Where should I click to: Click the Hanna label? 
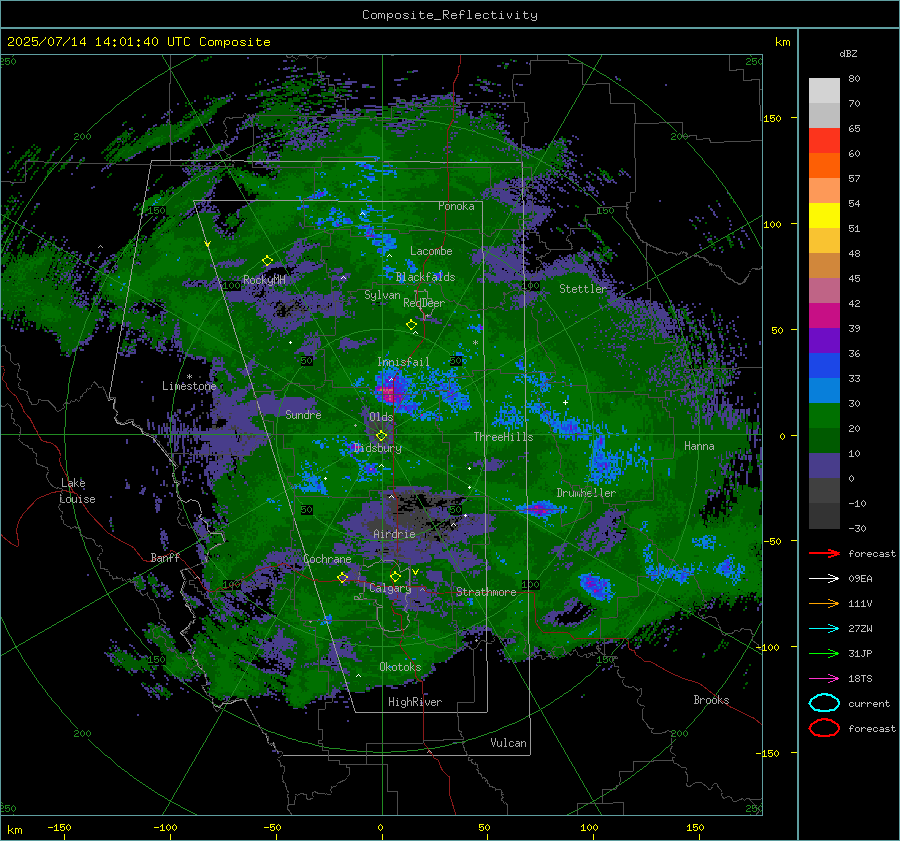[x=699, y=446]
